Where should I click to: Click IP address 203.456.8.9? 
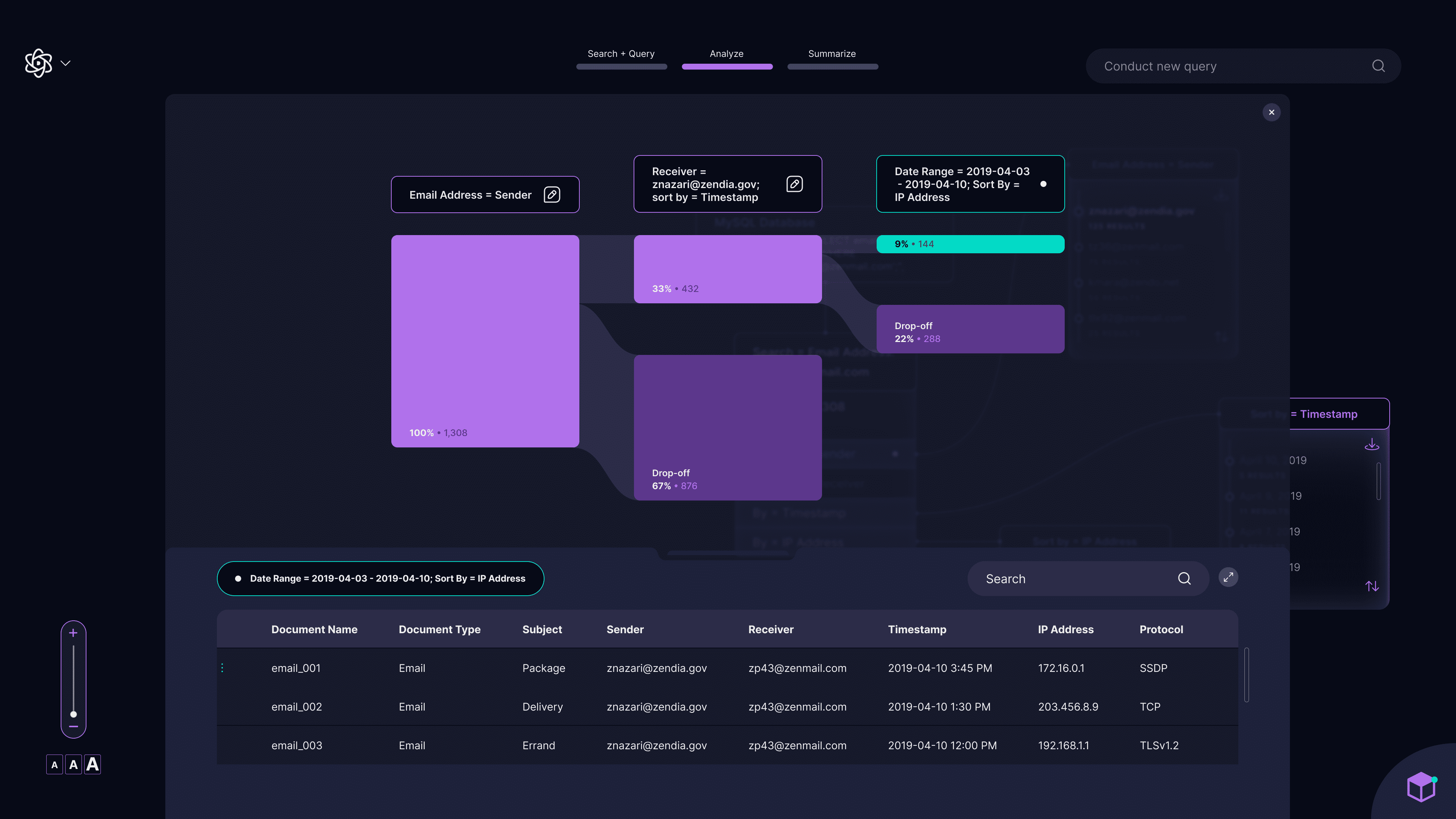point(1068,707)
